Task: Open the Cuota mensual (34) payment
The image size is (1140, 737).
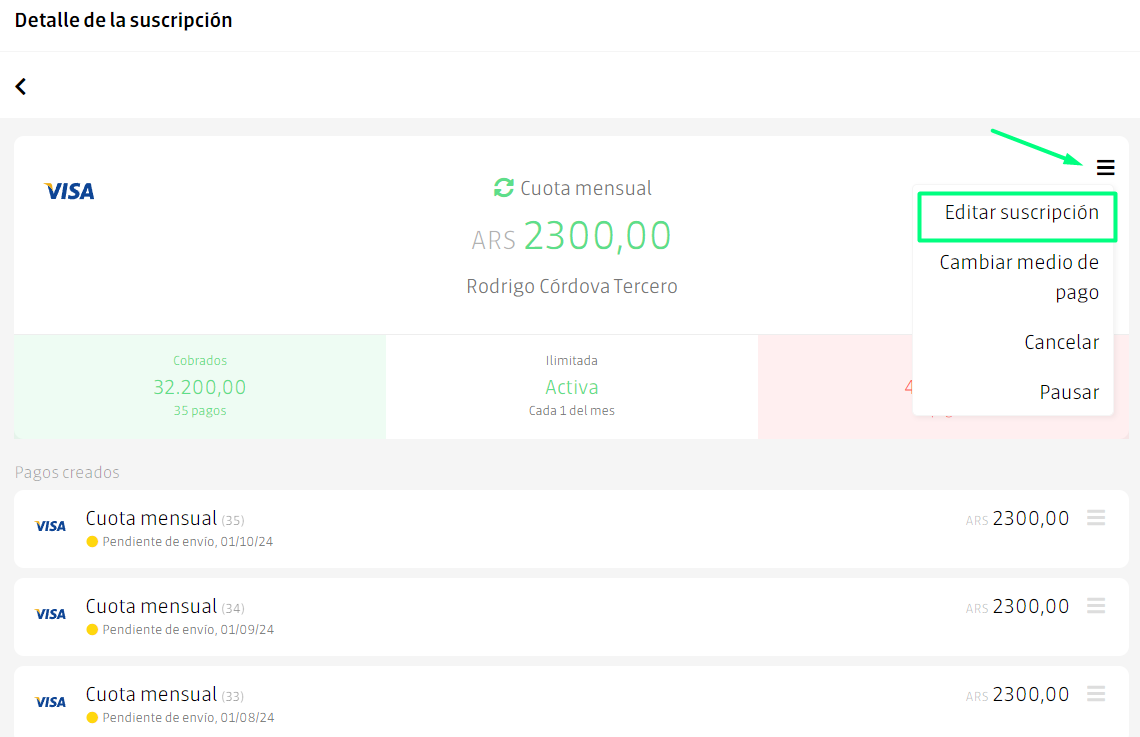Action: [x=571, y=617]
